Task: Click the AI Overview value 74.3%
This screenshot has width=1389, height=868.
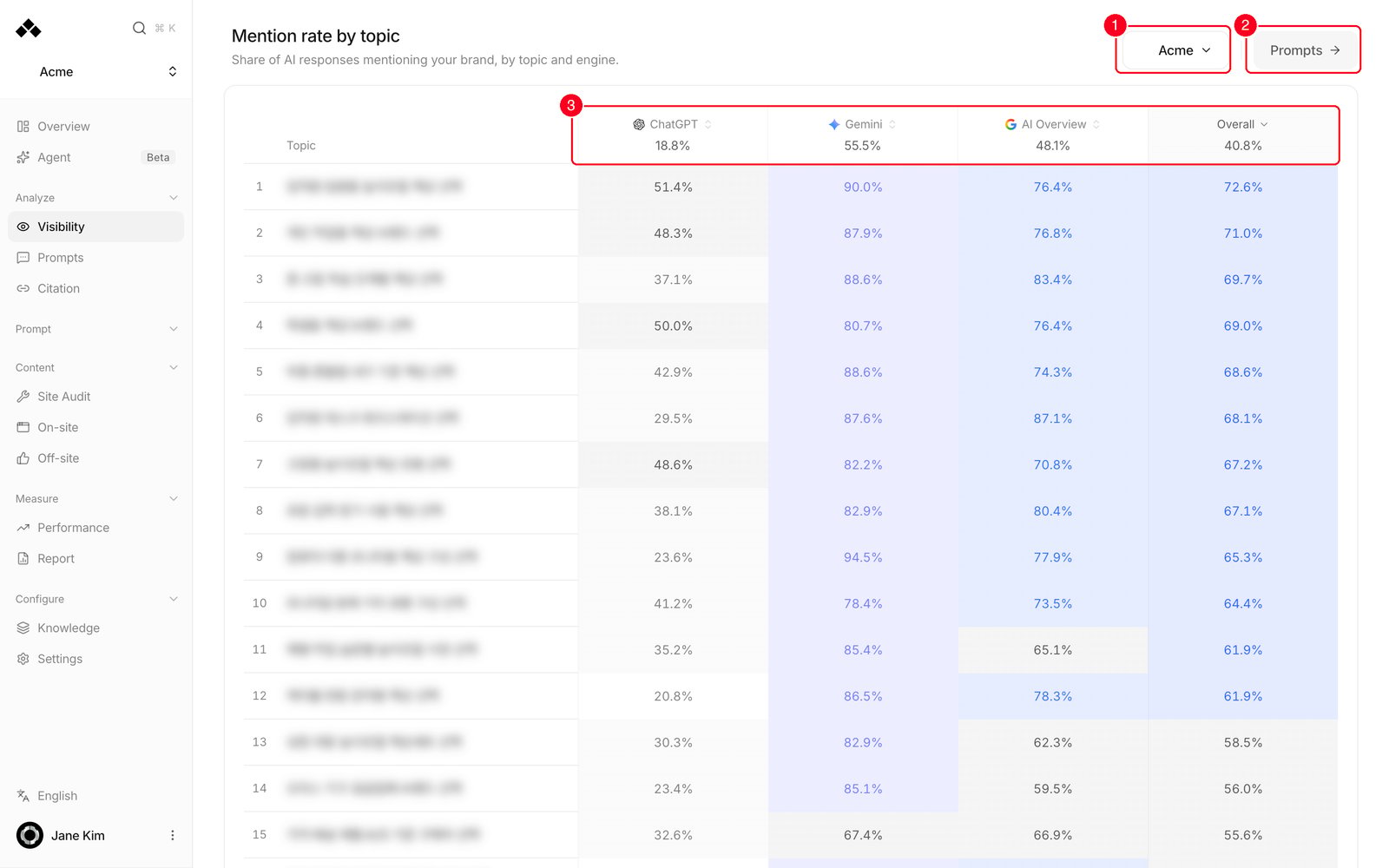Action: [x=1053, y=372]
